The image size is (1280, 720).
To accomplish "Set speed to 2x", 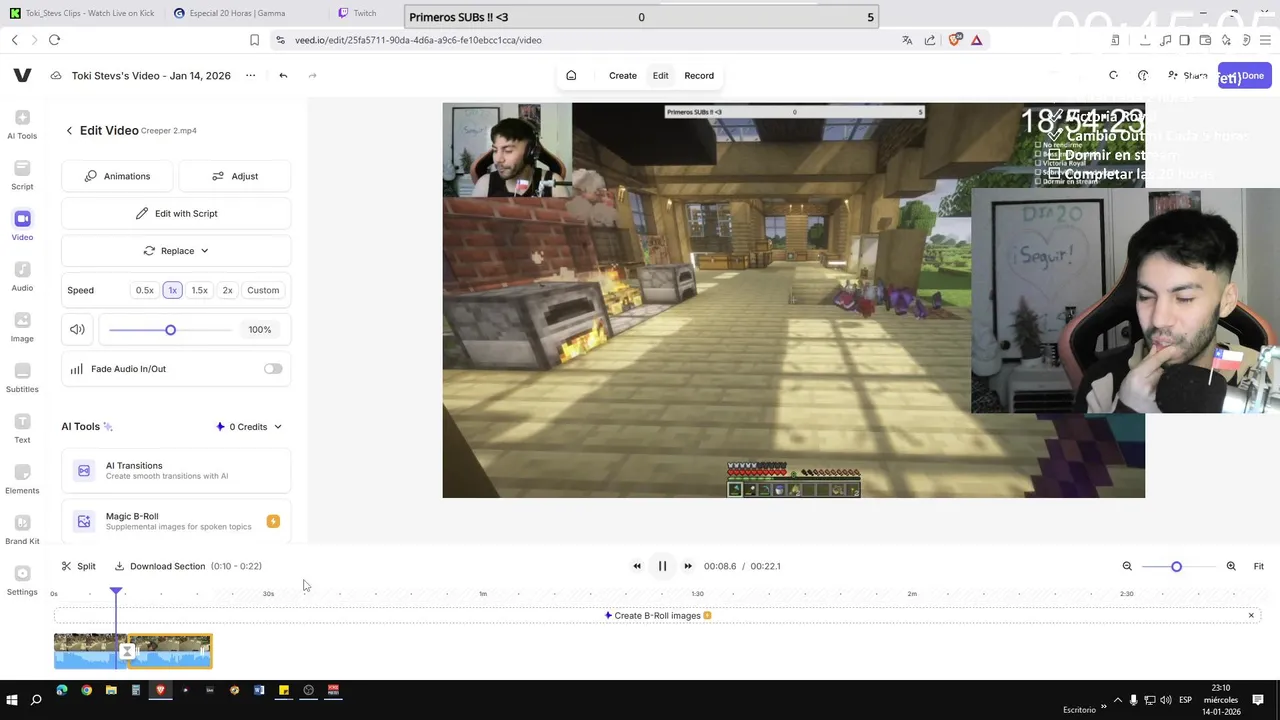I will [x=227, y=290].
